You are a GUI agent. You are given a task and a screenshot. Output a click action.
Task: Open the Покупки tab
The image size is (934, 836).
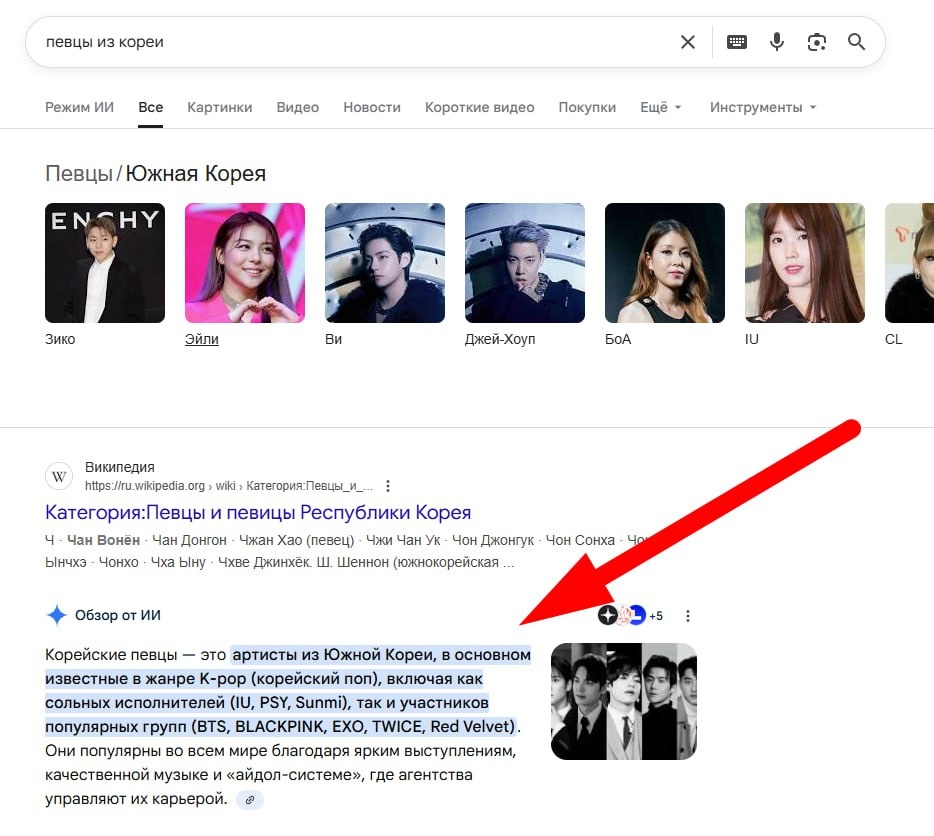click(x=587, y=107)
